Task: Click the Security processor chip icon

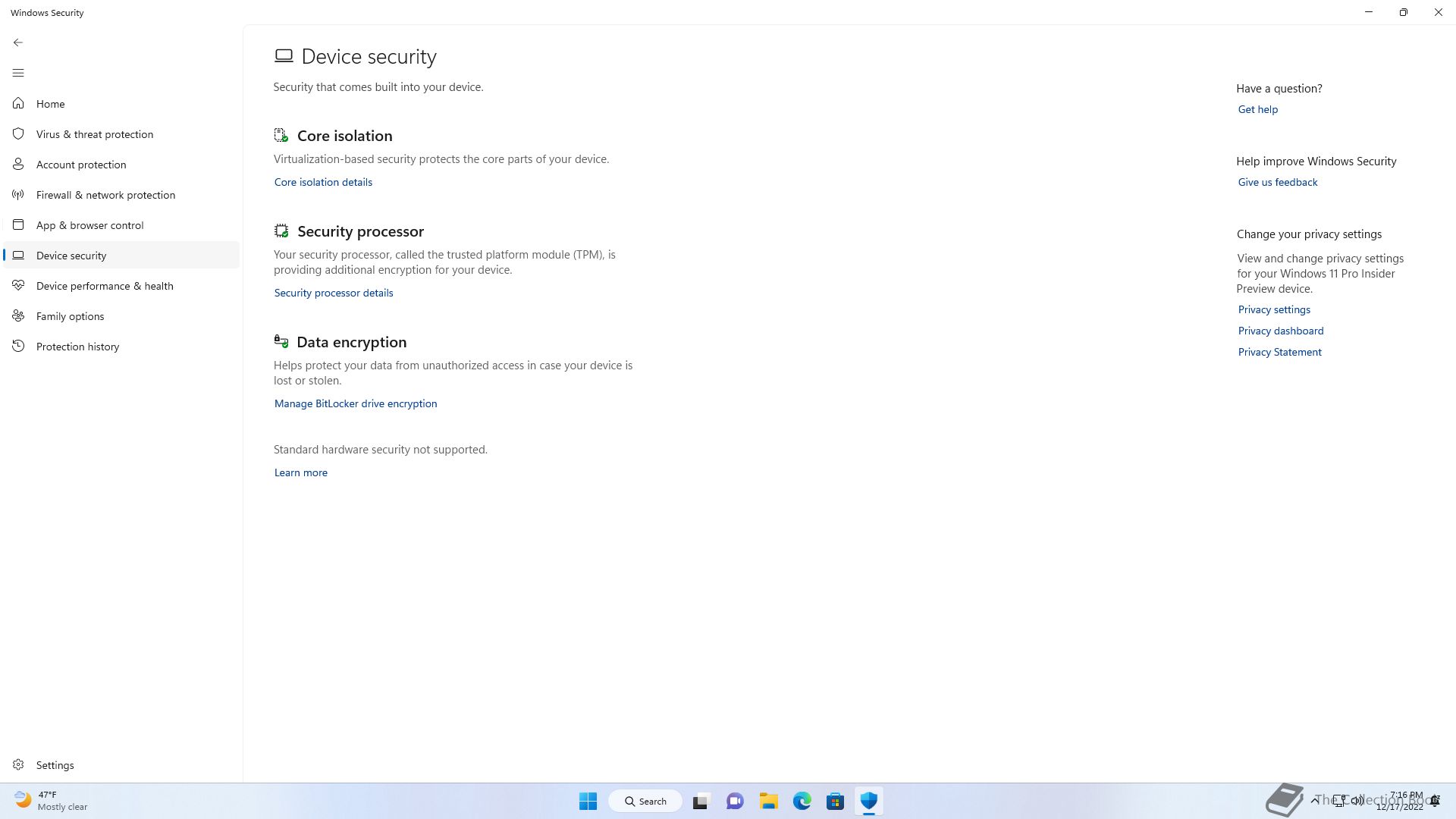Action: [x=281, y=231]
